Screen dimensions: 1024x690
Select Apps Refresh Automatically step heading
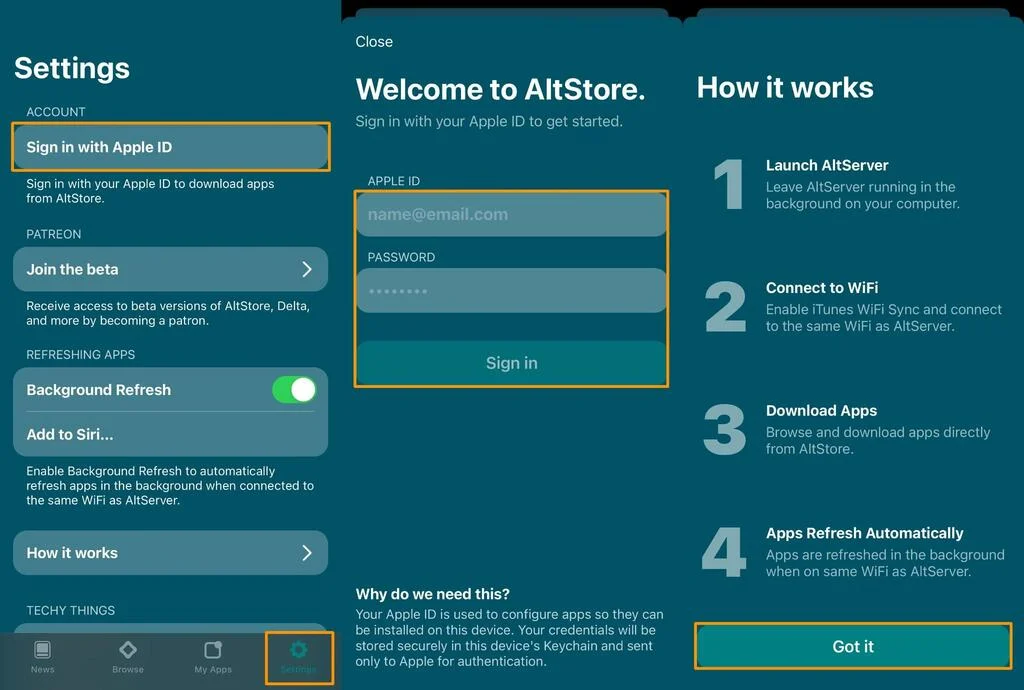click(865, 533)
